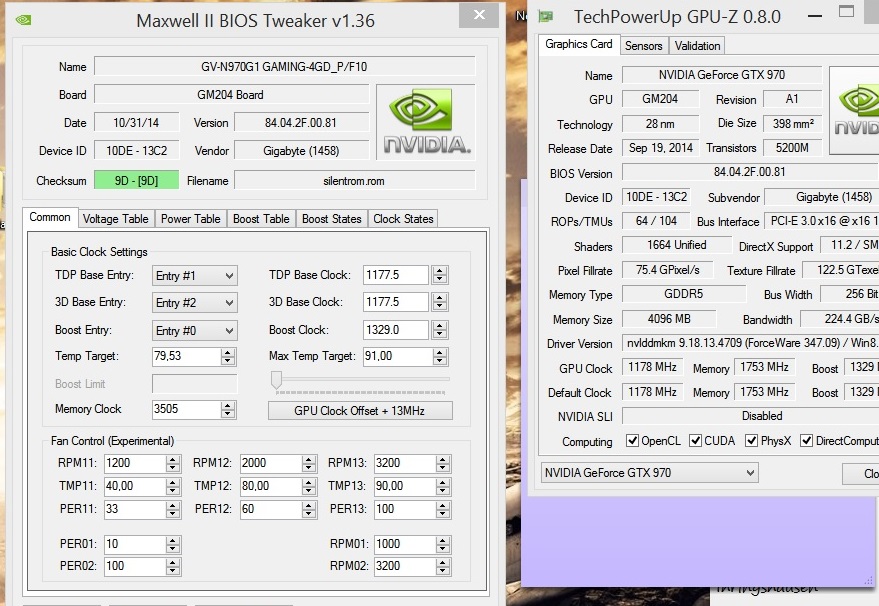Click the TMP13 temperature field

(x=405, y=486)
